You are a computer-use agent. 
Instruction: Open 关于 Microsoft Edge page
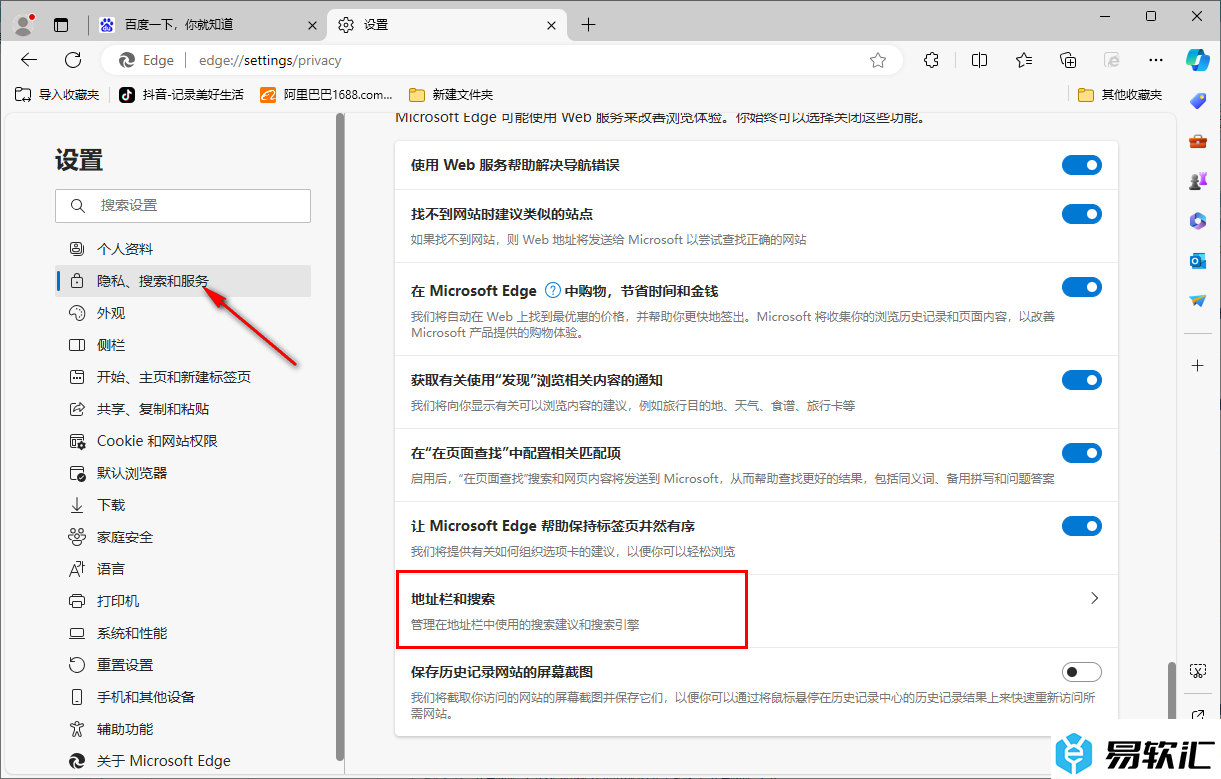(183, 761)
